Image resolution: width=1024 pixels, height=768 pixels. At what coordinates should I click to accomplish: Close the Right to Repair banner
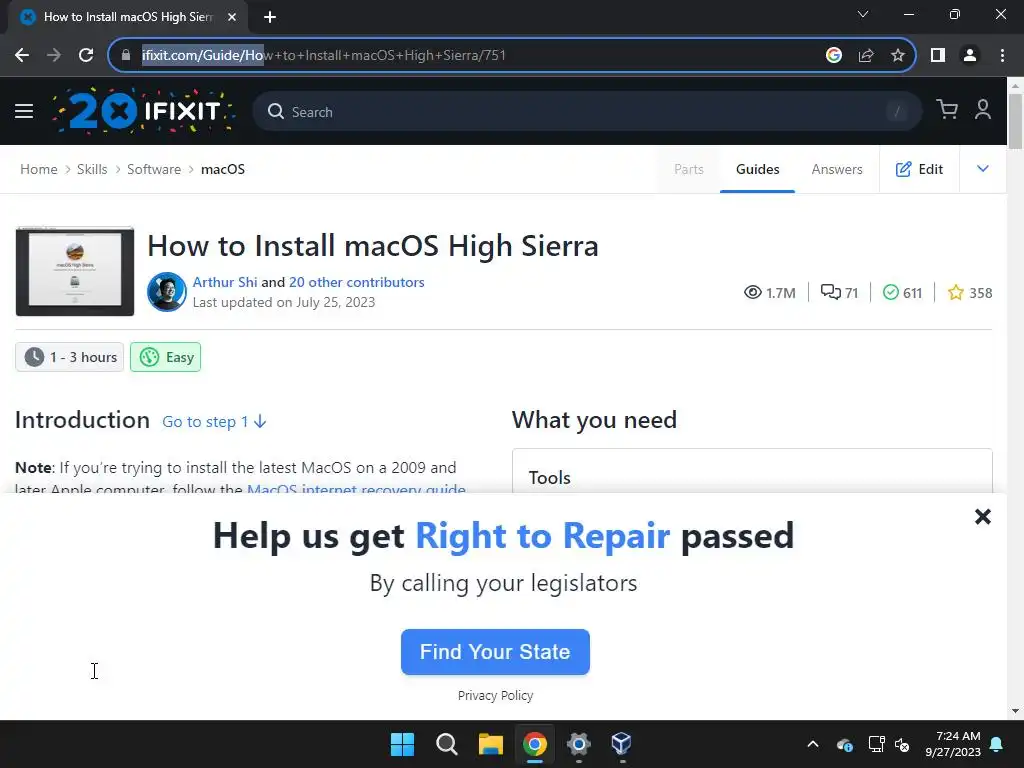(x=982, y=517)
